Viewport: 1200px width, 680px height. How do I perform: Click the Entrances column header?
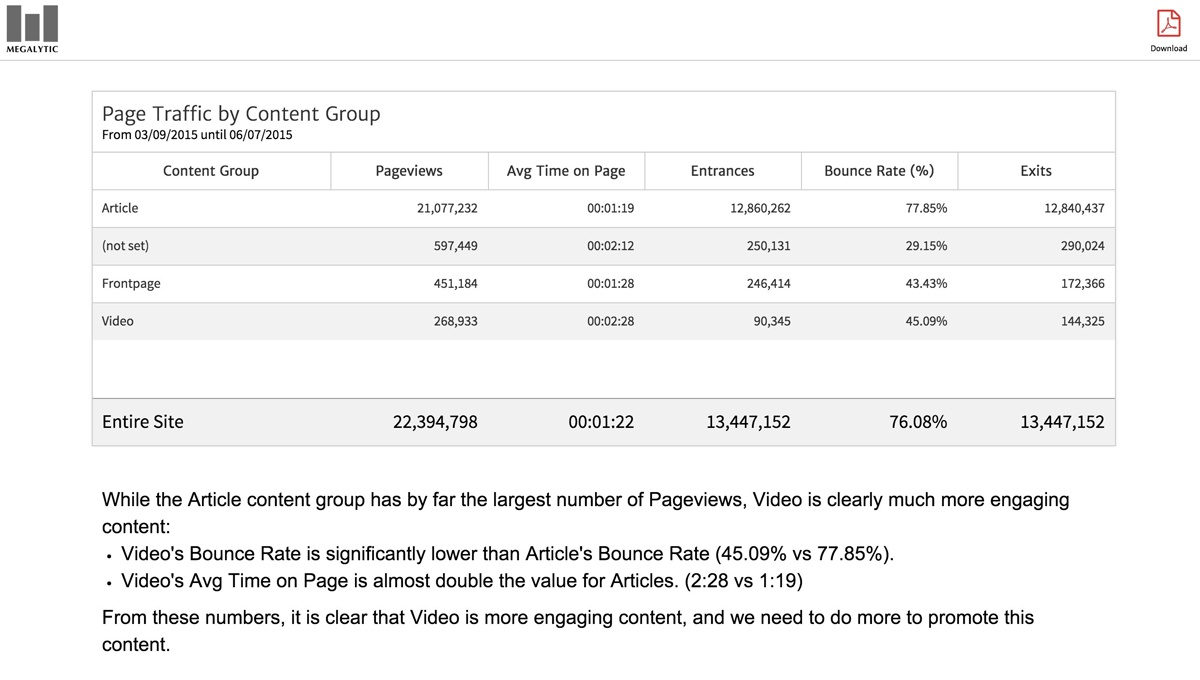tap(722, 171)
